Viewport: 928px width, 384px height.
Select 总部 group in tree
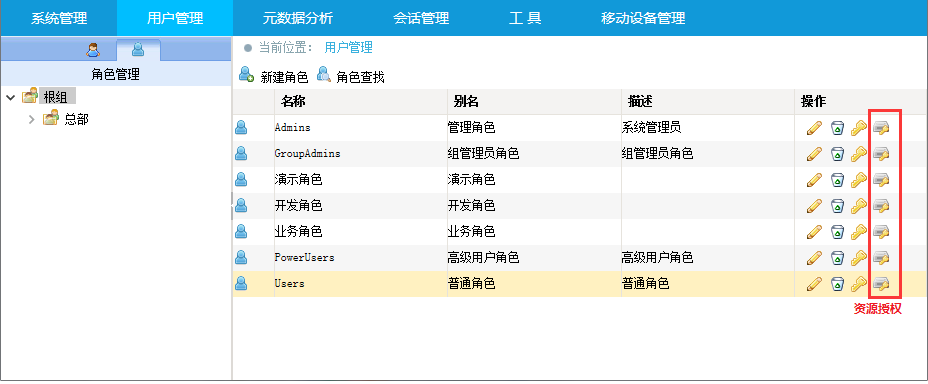click(76, 120)
